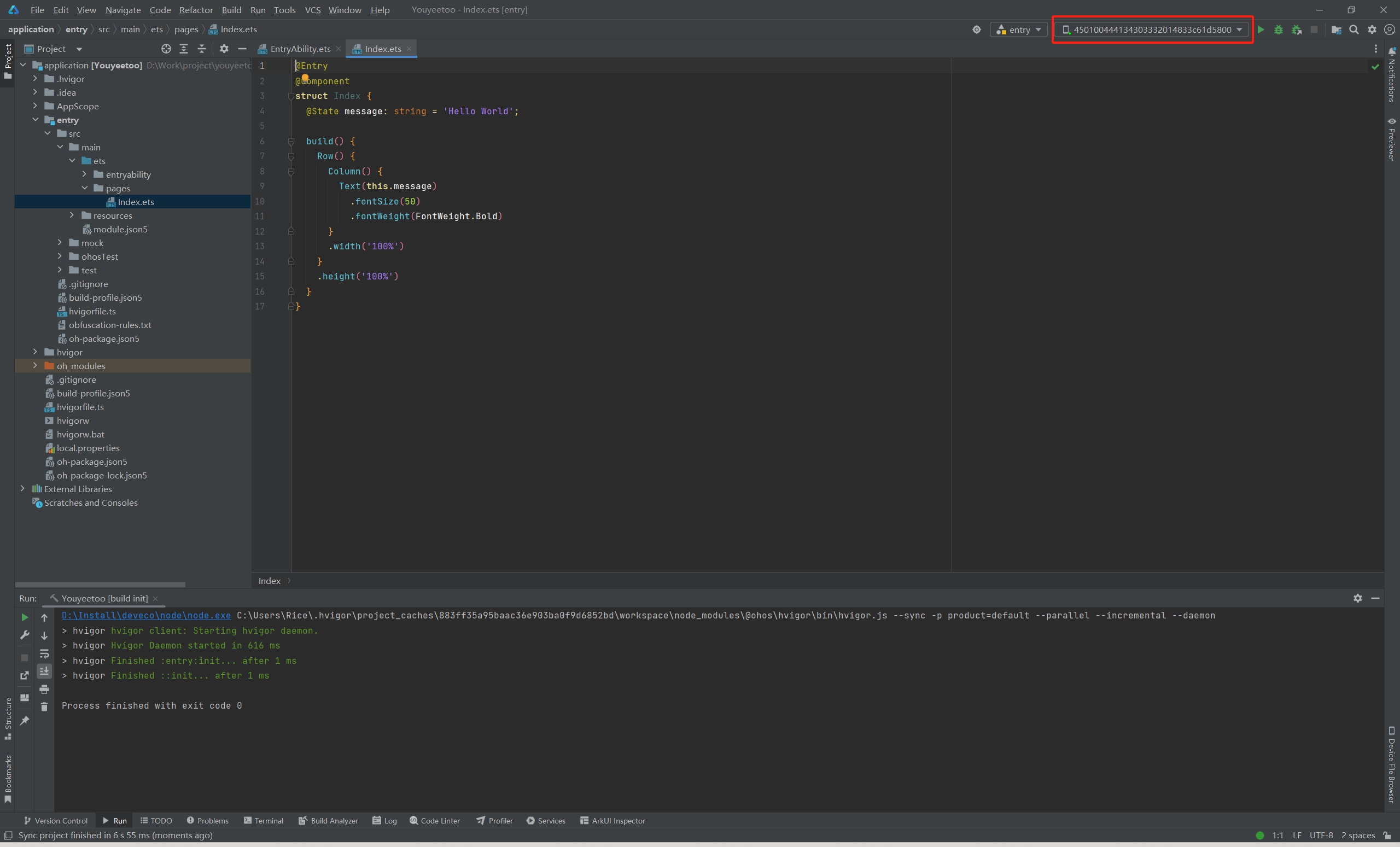1400x847 pixels.
Task: Toggle scroll to end in the Run console
Action: (x=44, y=671)
